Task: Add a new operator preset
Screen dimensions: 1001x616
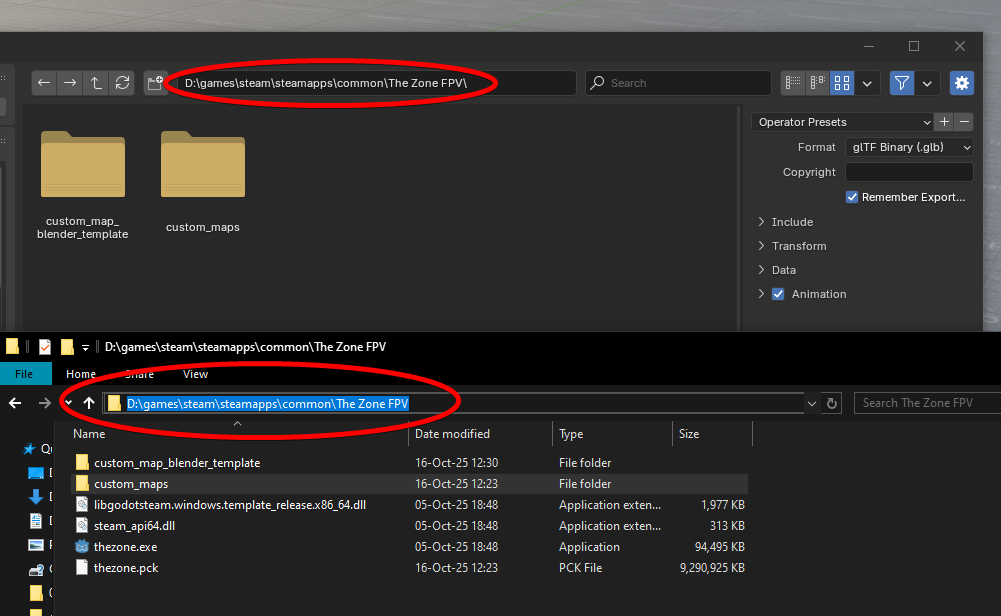Action: [x=944, y=122]
